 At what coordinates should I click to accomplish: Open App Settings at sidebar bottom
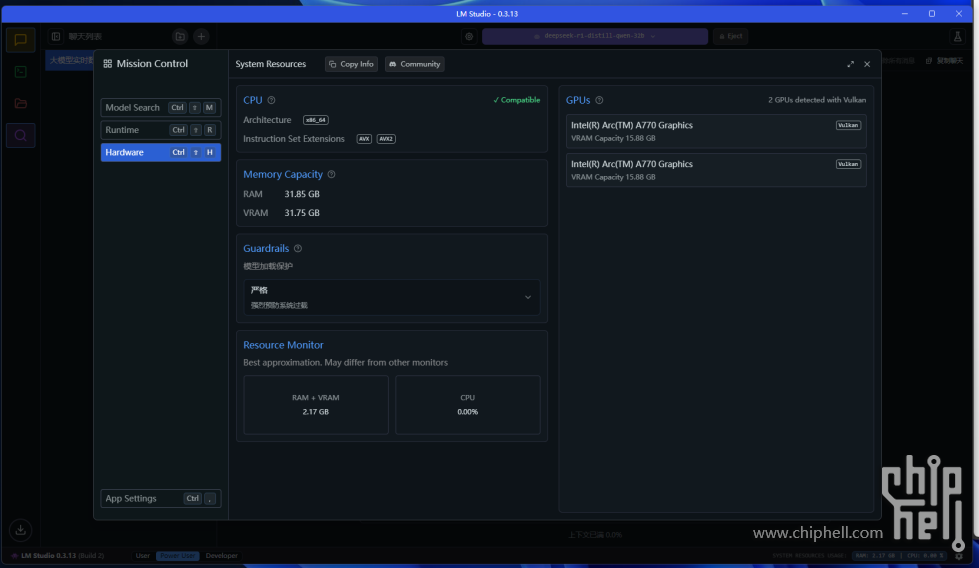click(x=160, y=498)
